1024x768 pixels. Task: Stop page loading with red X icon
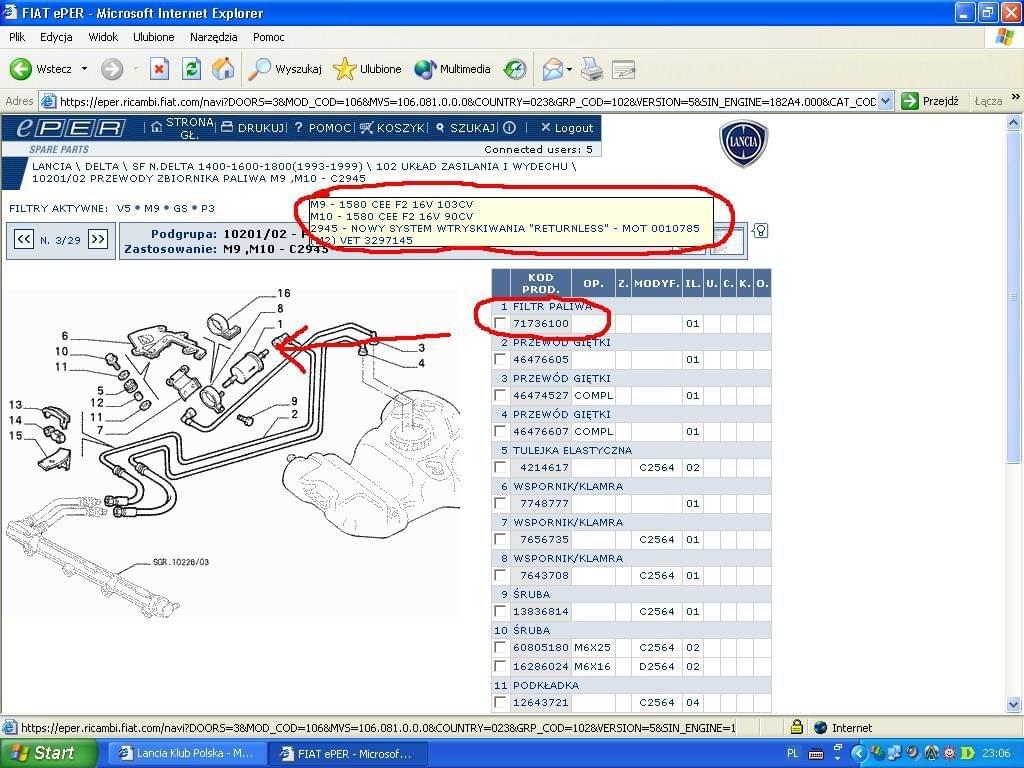click(159, 69)
